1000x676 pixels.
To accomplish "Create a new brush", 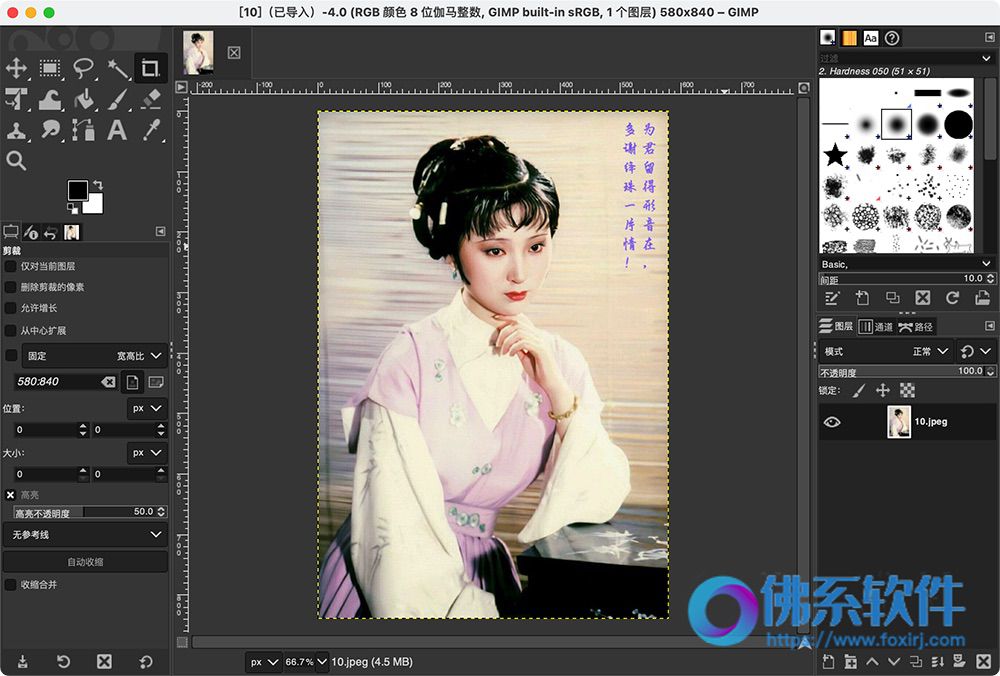I will pyautogui.click(x=862, y=298).
